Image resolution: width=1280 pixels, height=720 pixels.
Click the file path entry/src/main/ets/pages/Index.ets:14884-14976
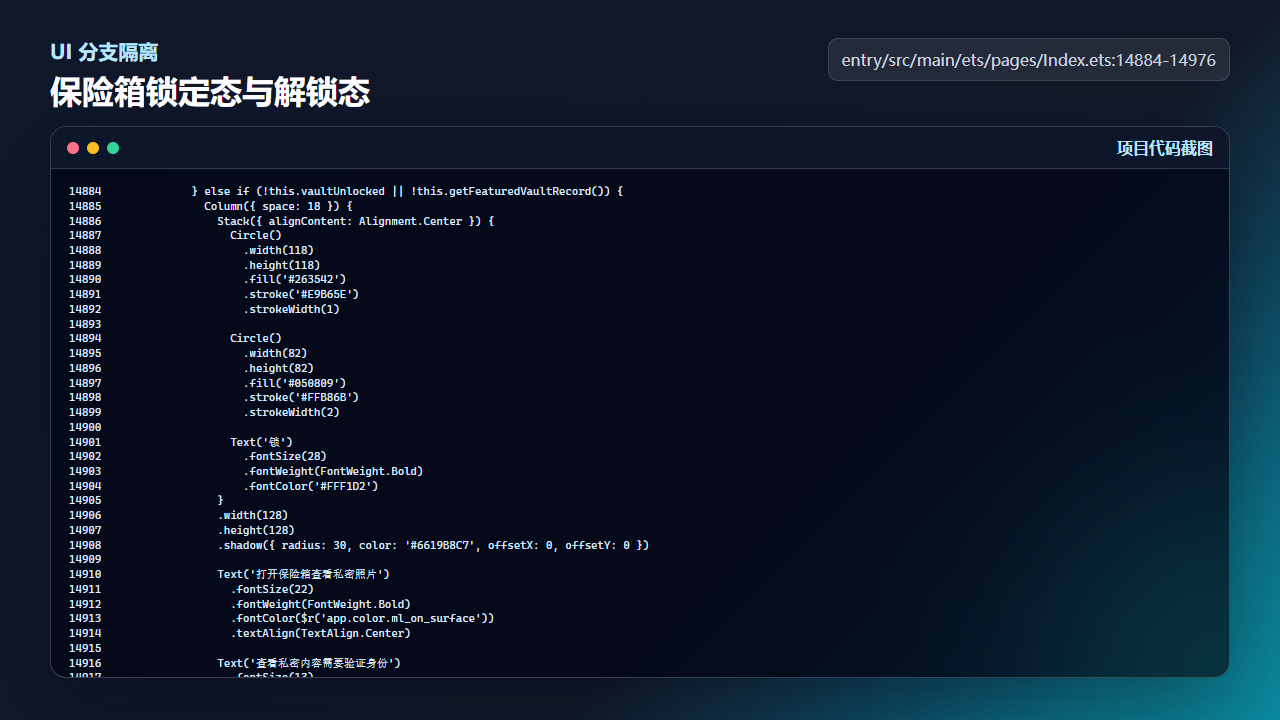[1029, 60]
